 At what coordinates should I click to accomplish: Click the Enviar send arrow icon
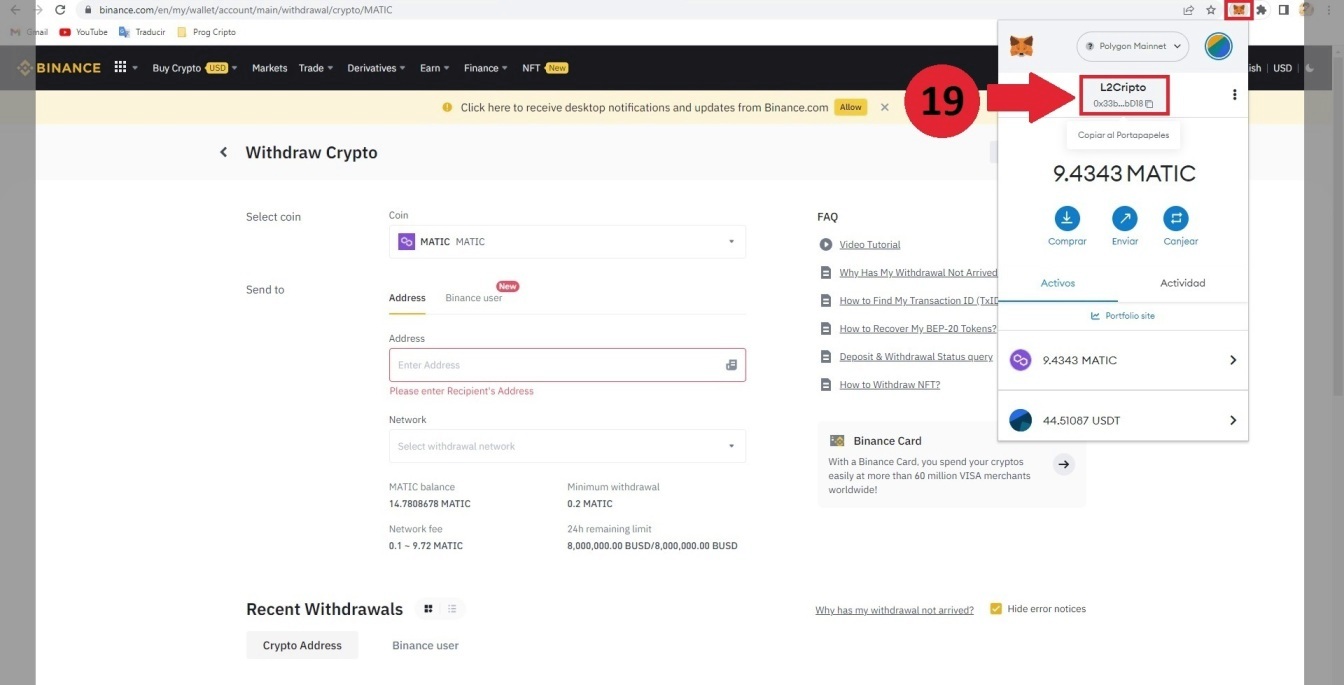point(1125,218)
